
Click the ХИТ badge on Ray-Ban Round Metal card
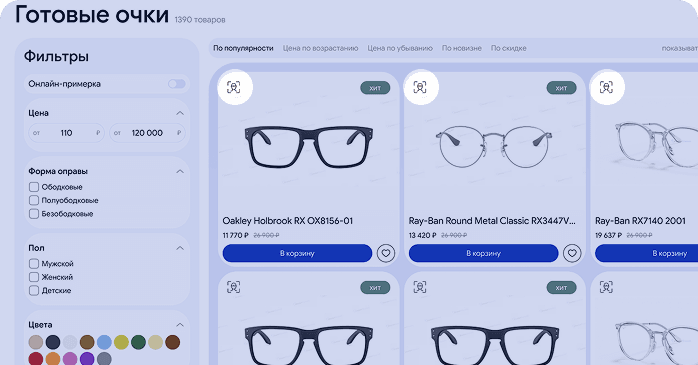click(x=561, y=88)
